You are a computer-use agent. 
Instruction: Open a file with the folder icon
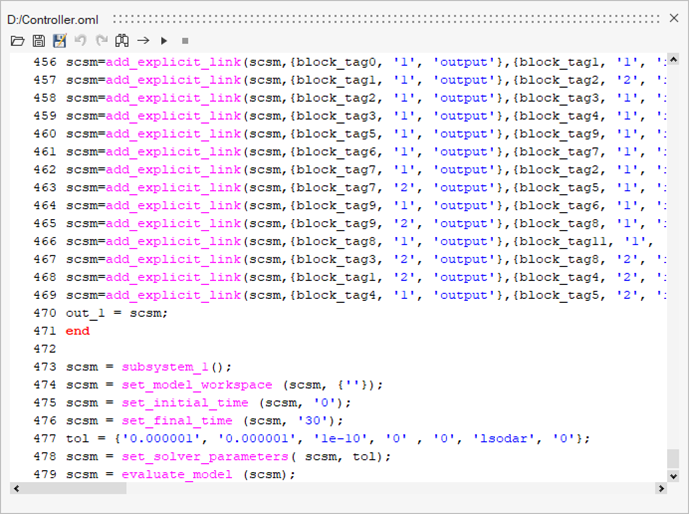point(17,41)
